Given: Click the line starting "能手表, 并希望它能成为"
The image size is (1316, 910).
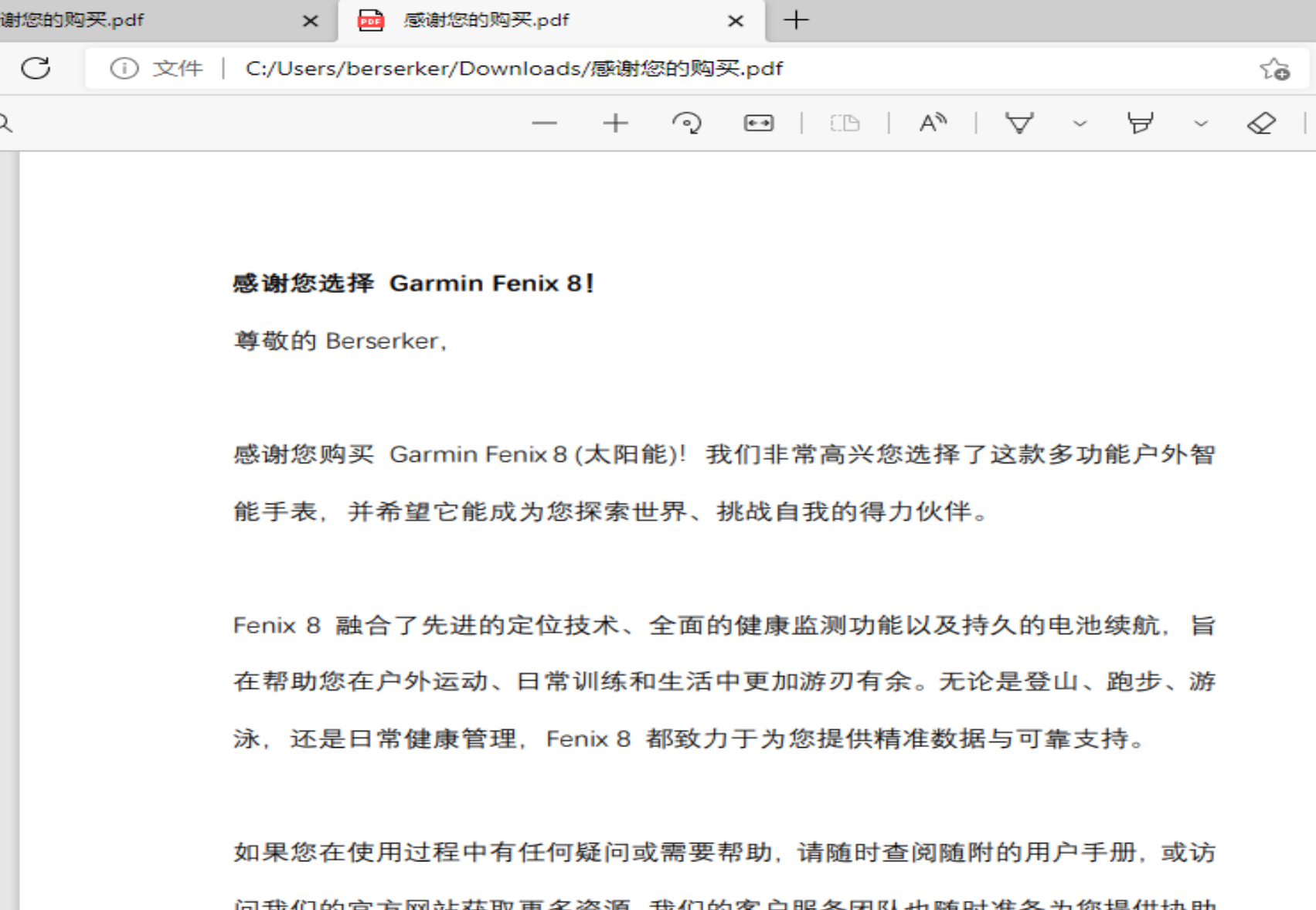Looking at the screenshot, I should (x=611, y=511).
